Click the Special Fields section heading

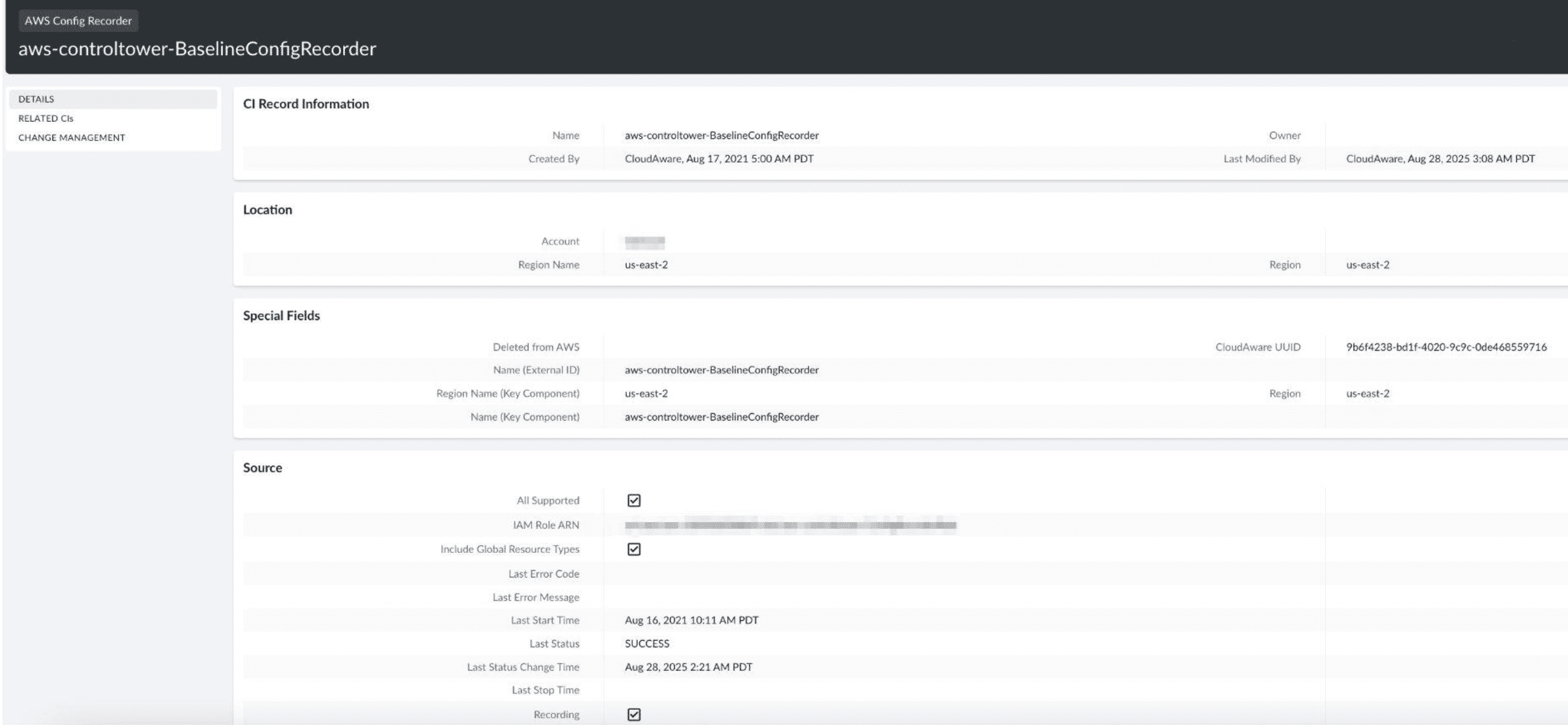point(281,316)
